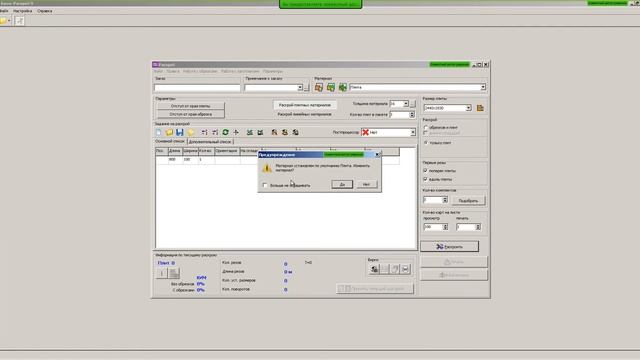Image resolution: width=640 pixels, height=360 pixels.
Task: Click the first red material icon beside material field
Action: coord(319,87)
